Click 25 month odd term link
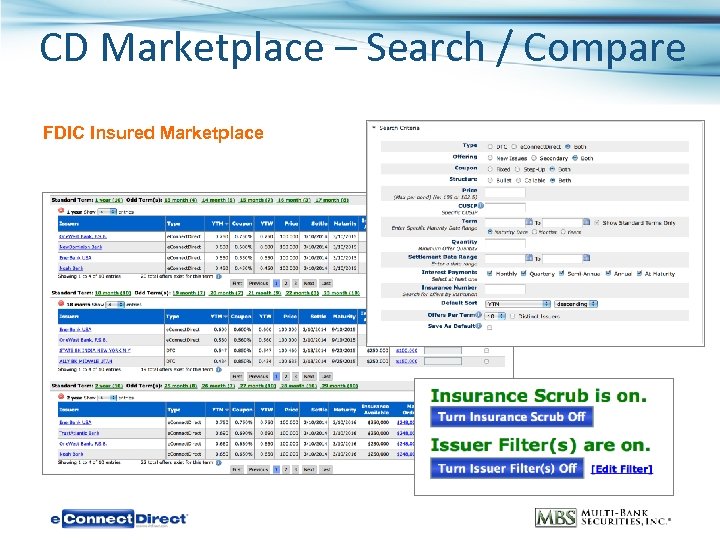The width and height of the screenshot is (720, 540). [x=180, y=386]
